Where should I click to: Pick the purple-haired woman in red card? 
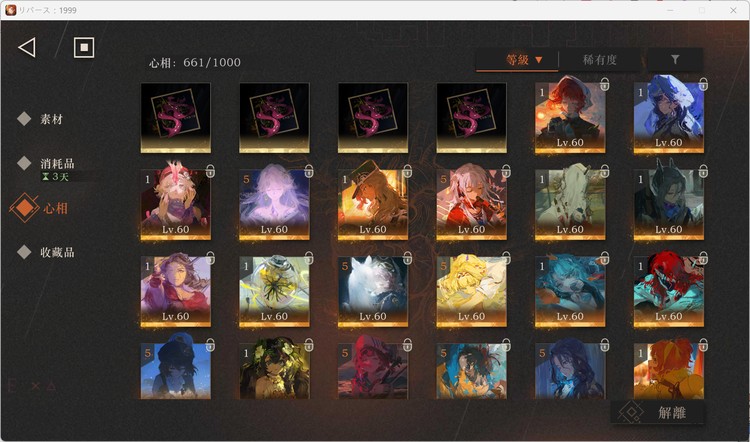click(176, 292)
